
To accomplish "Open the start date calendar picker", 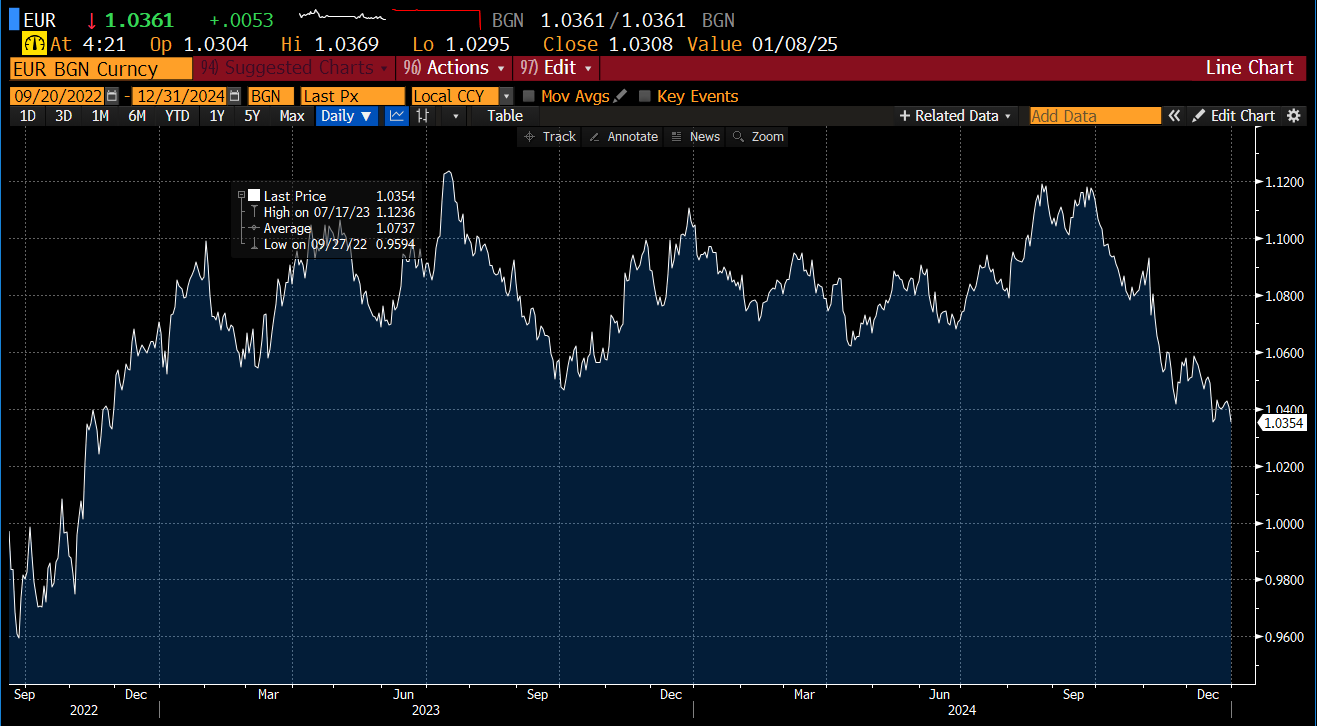I will tap(112, 96).
